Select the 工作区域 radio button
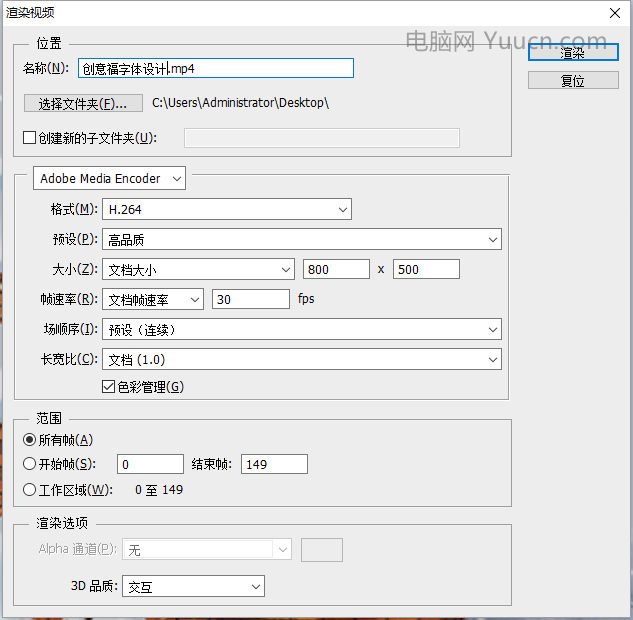This screenshot has width=633, height=620. pos(29,490)
